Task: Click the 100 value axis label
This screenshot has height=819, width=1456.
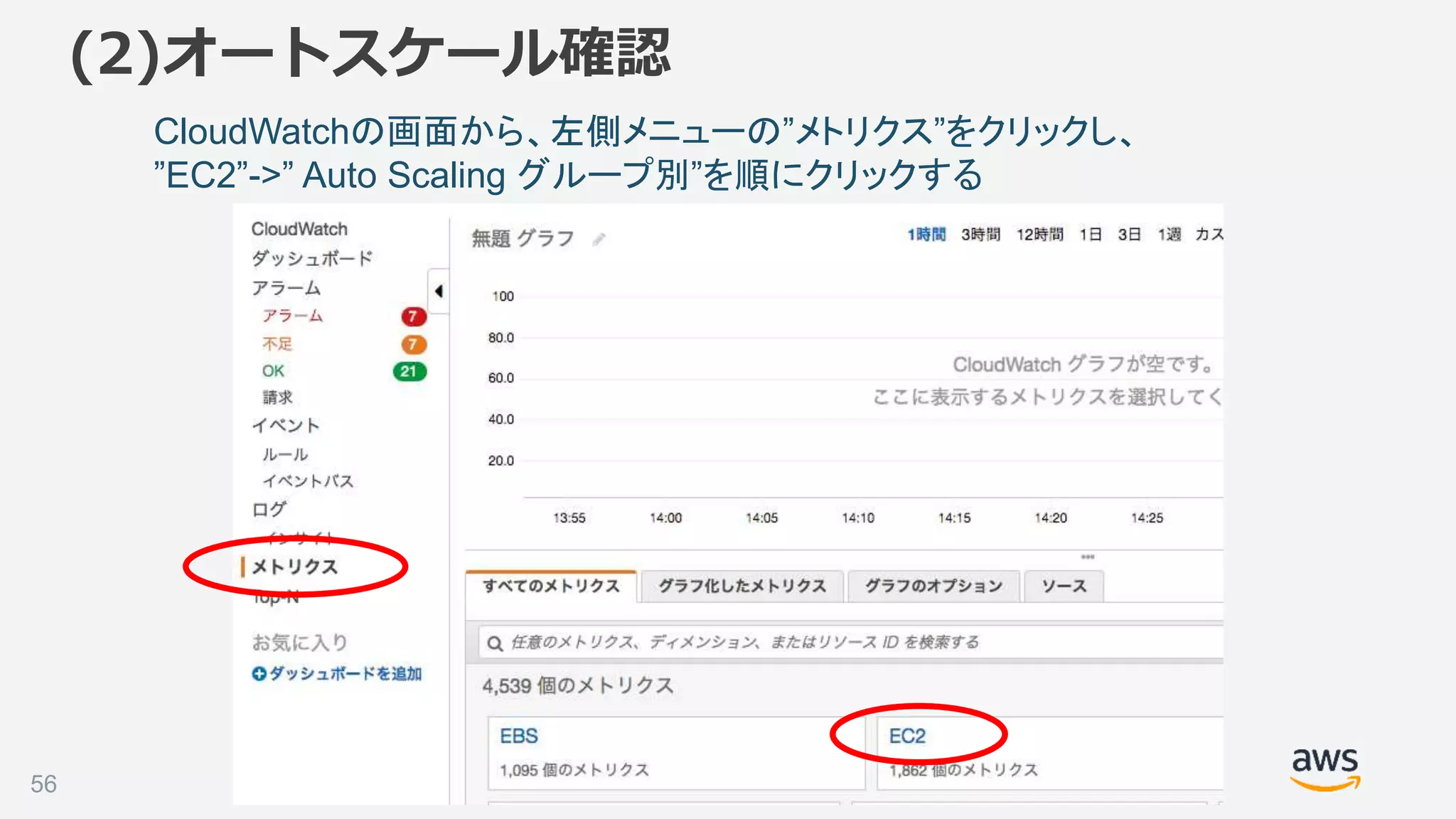Action: pos(503,296)
